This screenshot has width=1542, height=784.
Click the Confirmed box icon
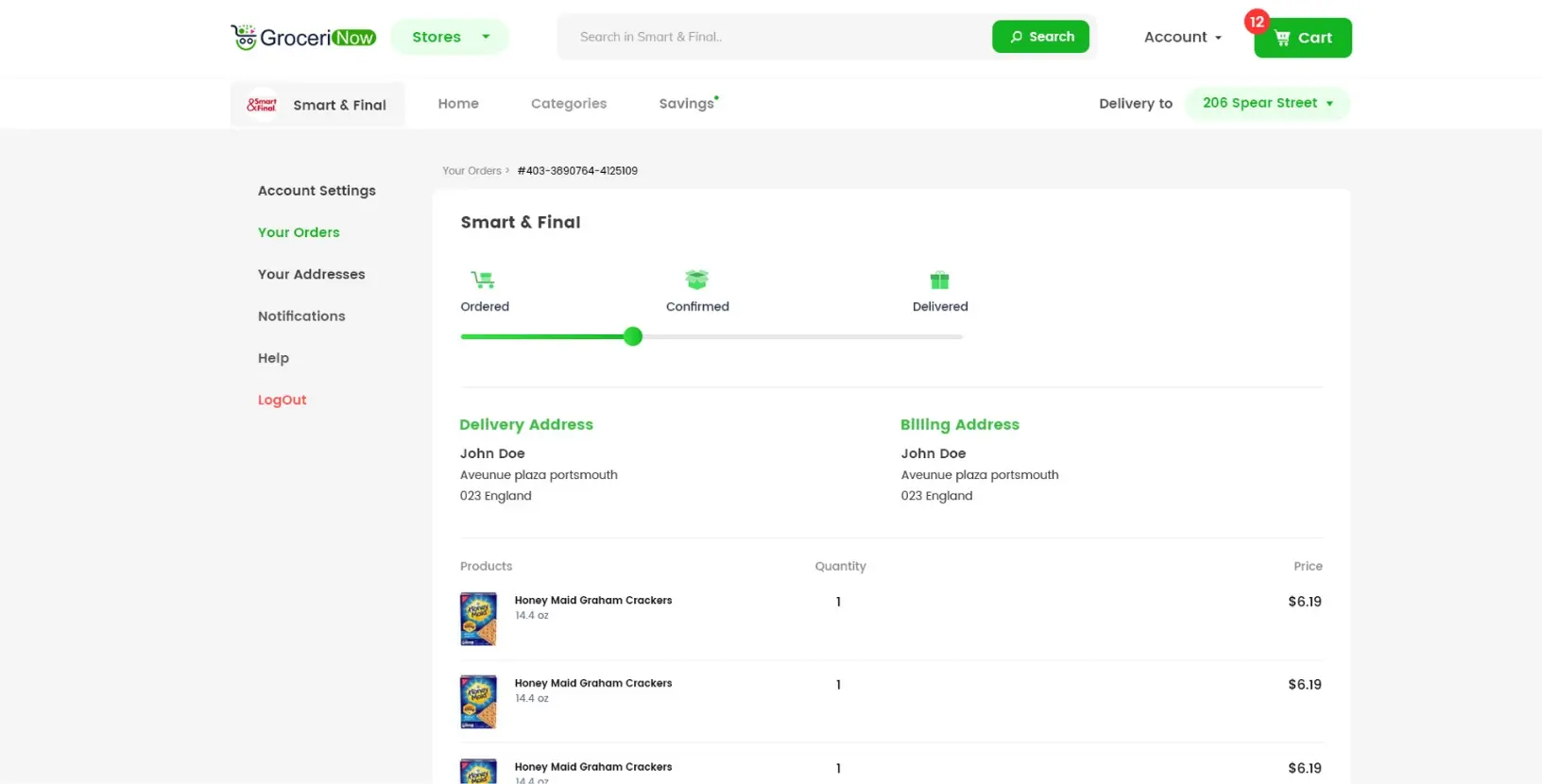[697, 280]
